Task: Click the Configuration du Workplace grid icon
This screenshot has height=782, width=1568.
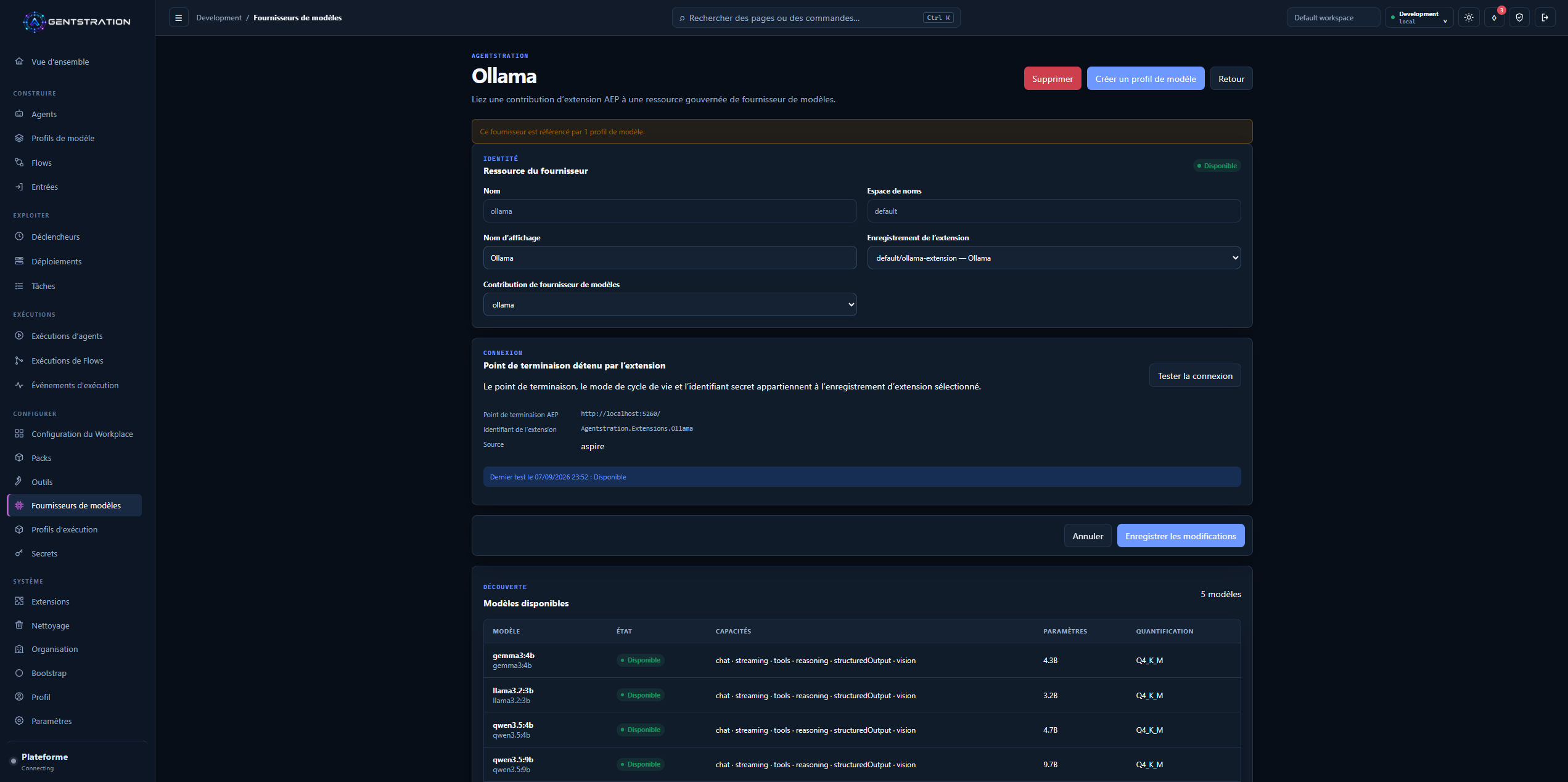Action: 19,434
